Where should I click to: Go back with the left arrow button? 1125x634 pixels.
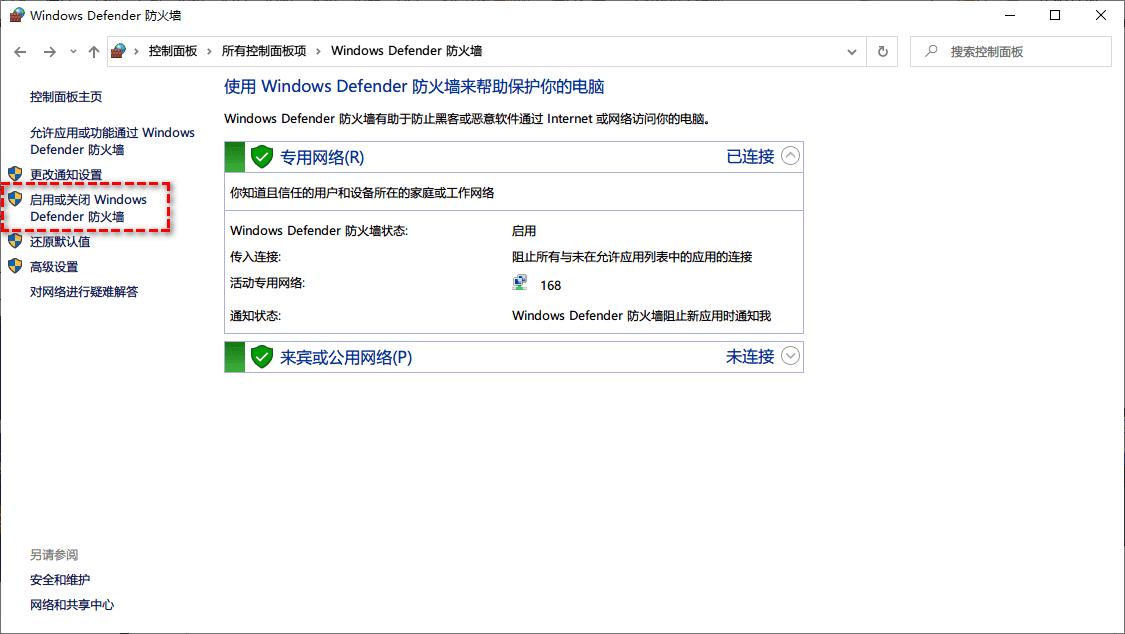(x=20, y=52)
